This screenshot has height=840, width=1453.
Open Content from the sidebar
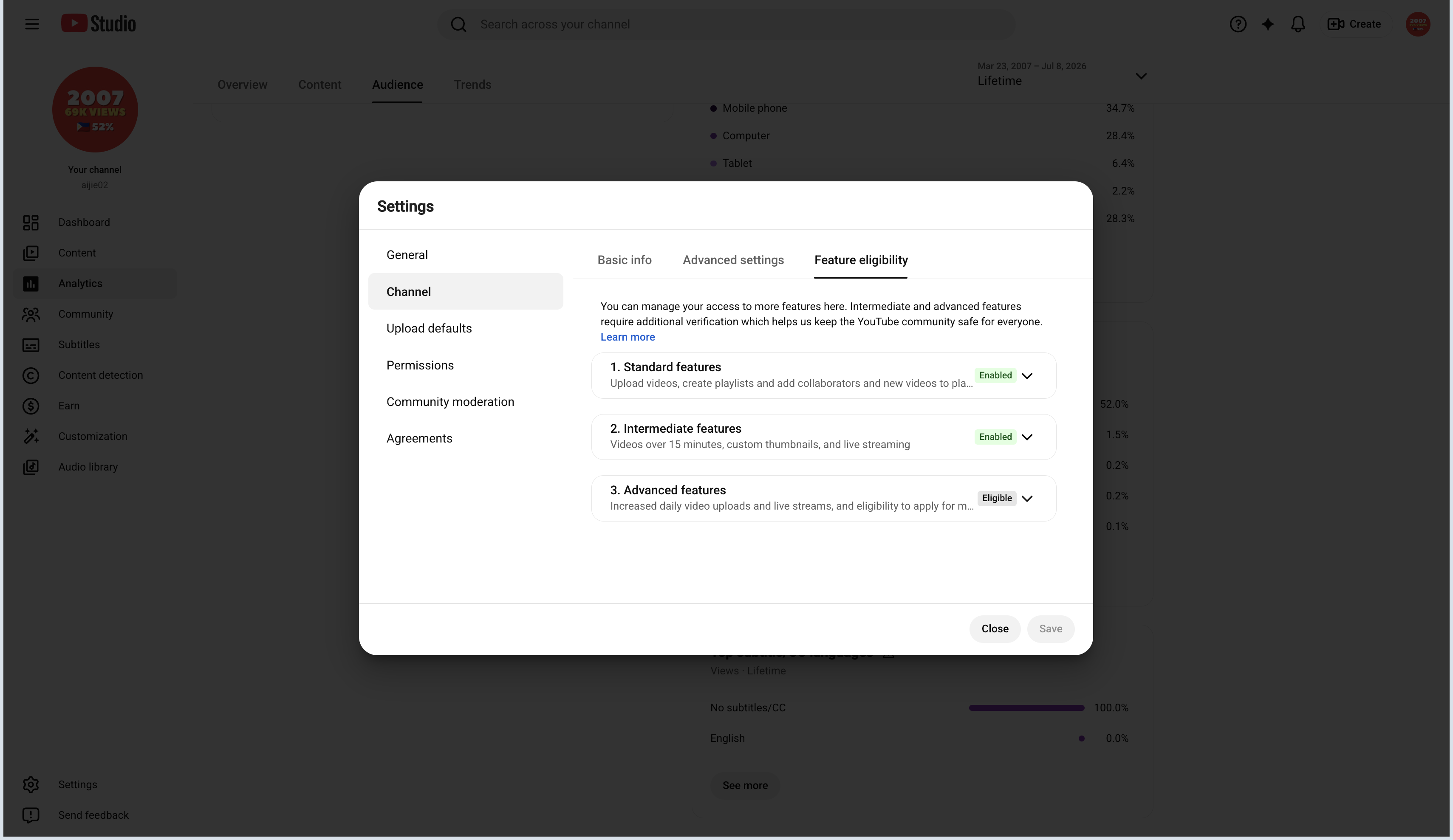click(95, 253)
